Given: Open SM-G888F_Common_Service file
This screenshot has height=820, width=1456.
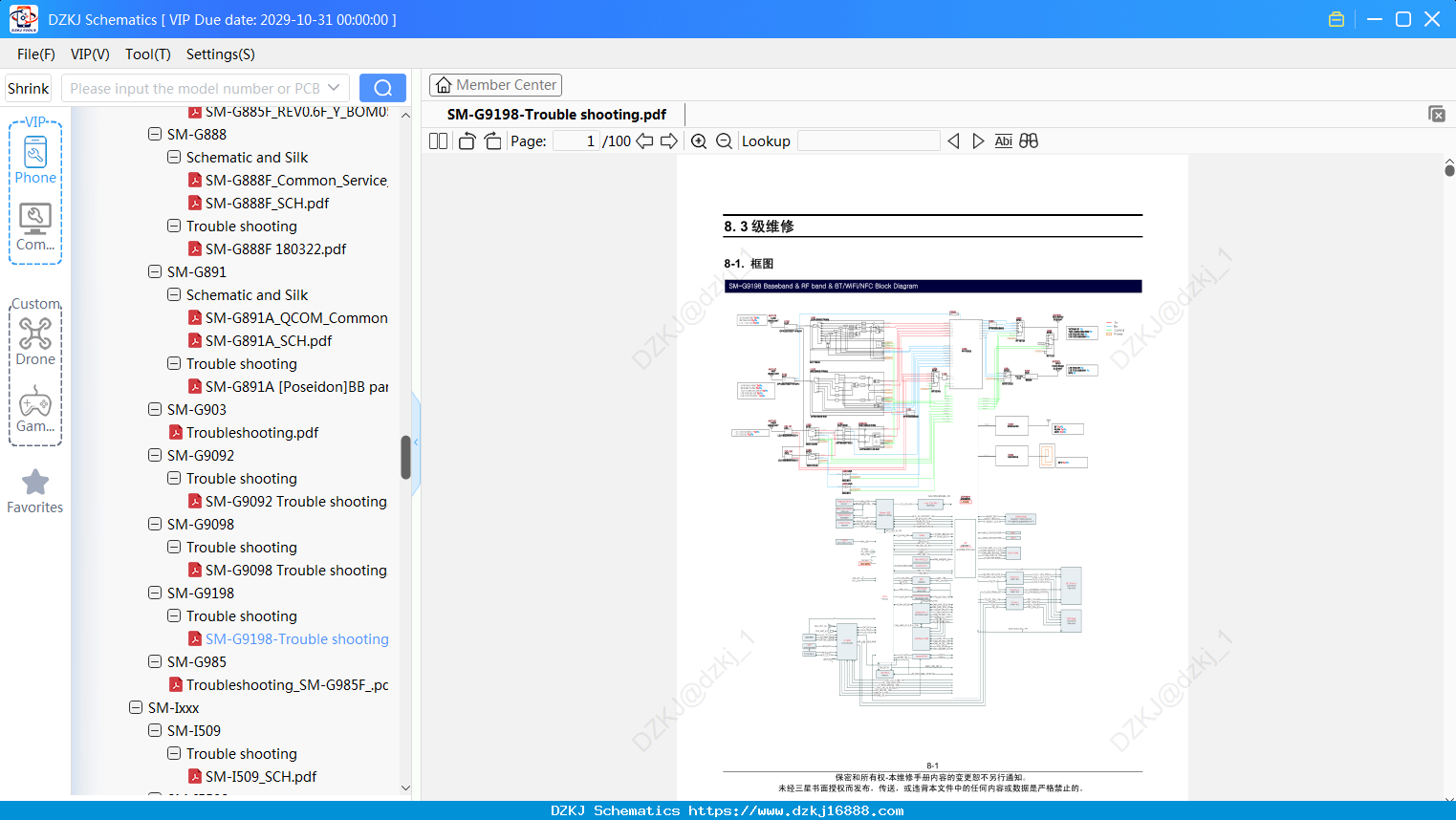Looking at the screenshot, I should pos(296,180).
